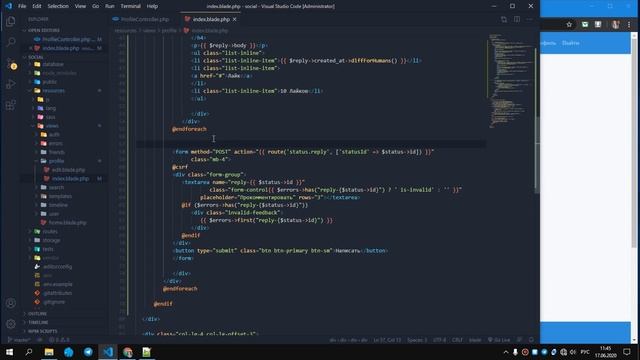Open Selection menu
The width and height of the screenshot is (640, 360).
point(58,6)
